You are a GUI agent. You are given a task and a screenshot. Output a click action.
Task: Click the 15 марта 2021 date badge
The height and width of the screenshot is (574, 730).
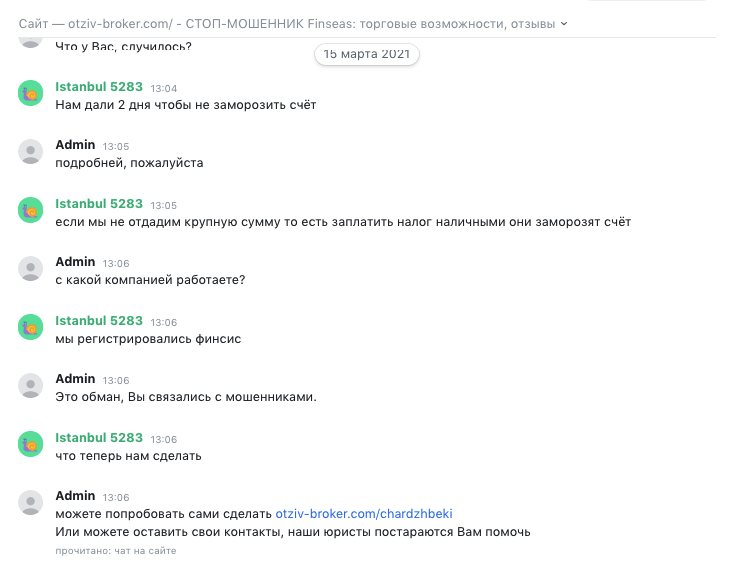point(366,54)
